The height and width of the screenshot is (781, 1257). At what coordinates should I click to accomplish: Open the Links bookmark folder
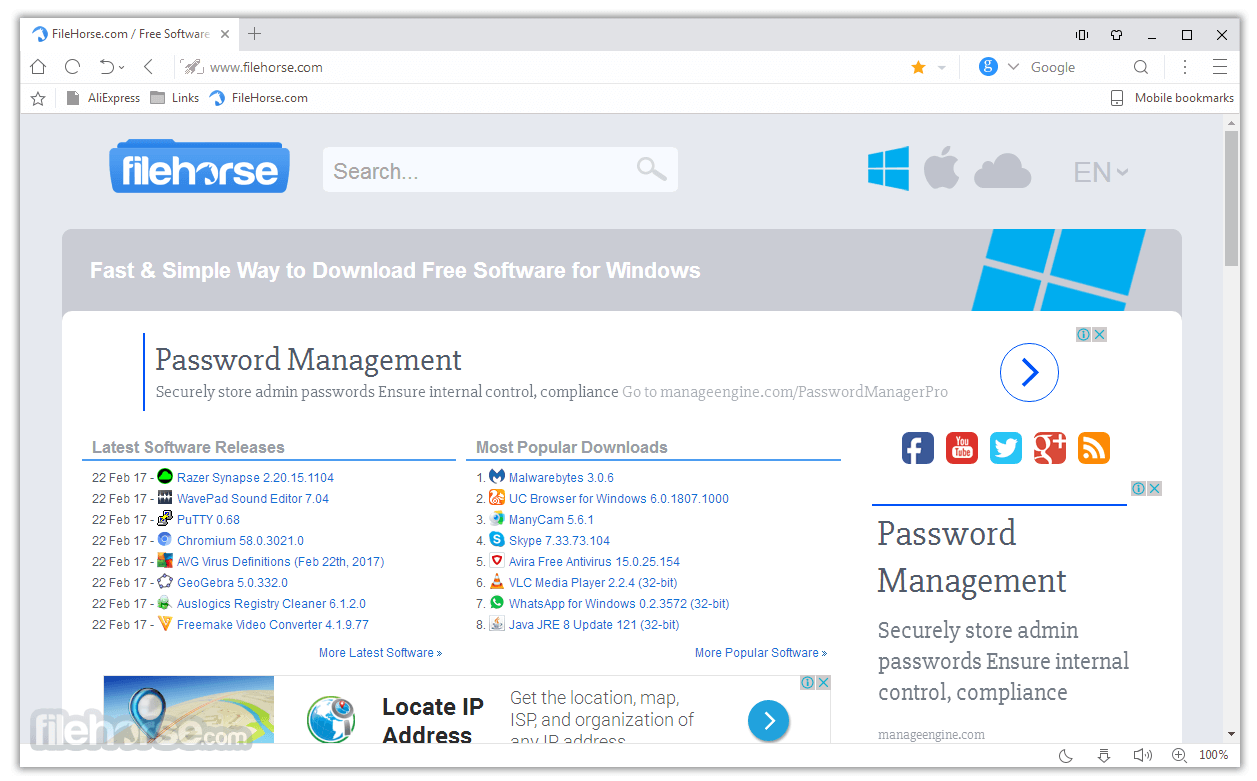tap(174, 98)
